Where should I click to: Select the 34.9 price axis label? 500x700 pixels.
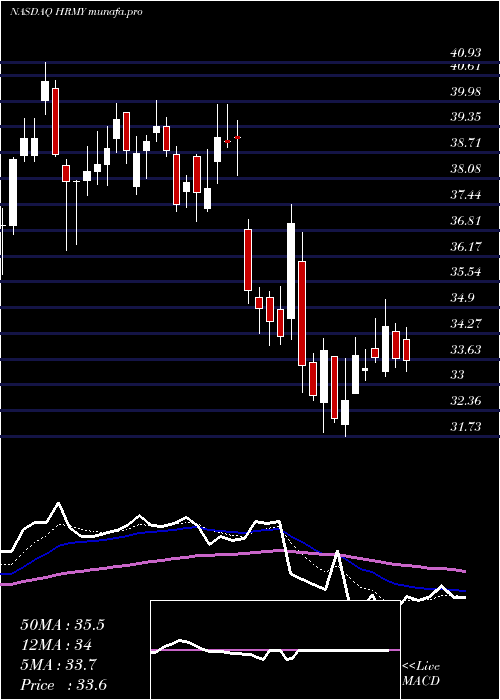(463, 298)
